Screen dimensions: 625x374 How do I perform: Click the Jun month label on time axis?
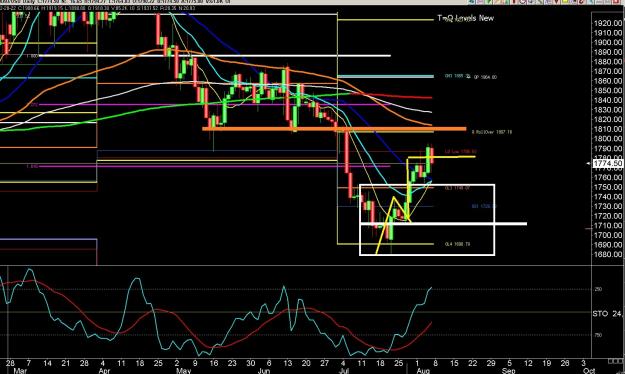[264, 370]
